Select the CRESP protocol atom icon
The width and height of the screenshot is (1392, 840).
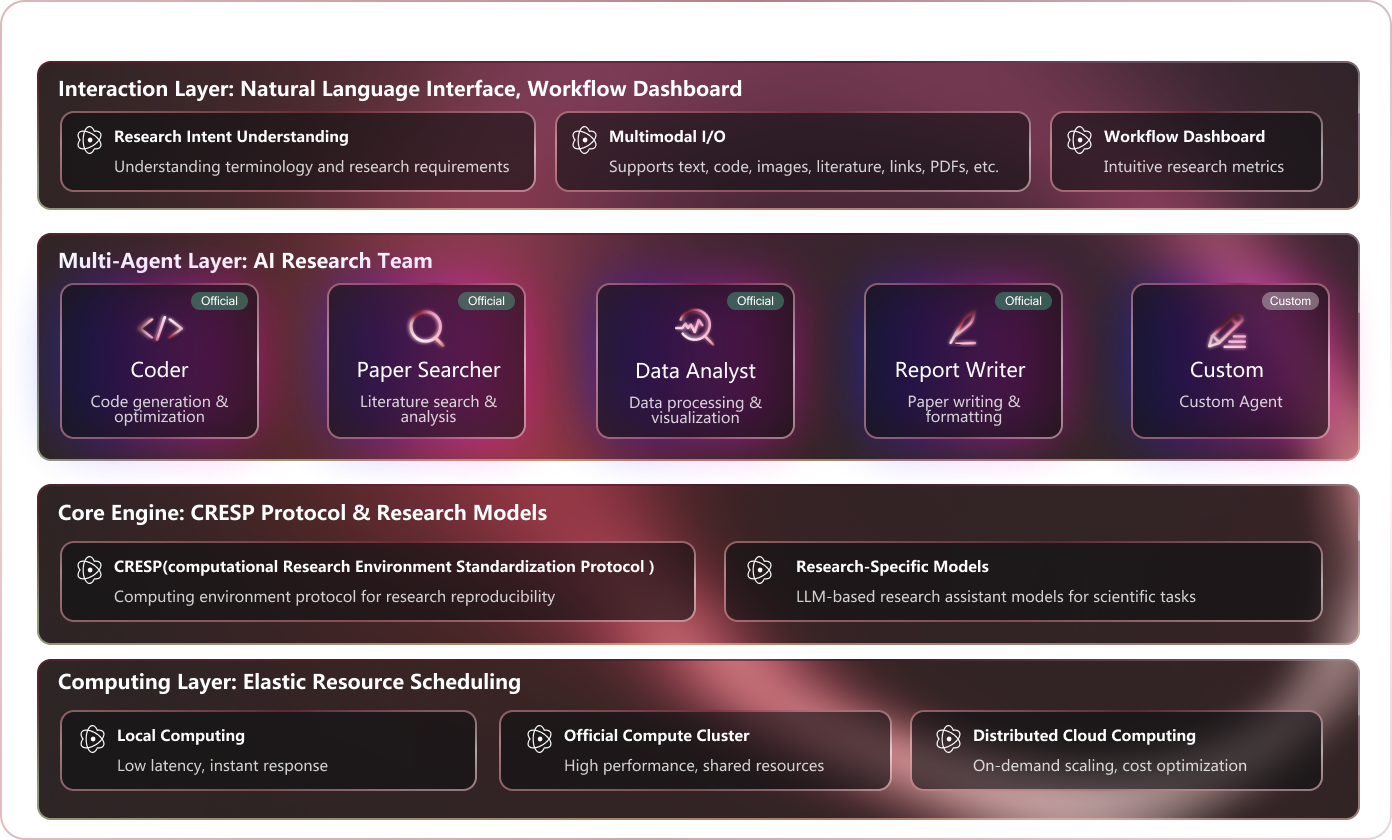(x=89, y=570)
